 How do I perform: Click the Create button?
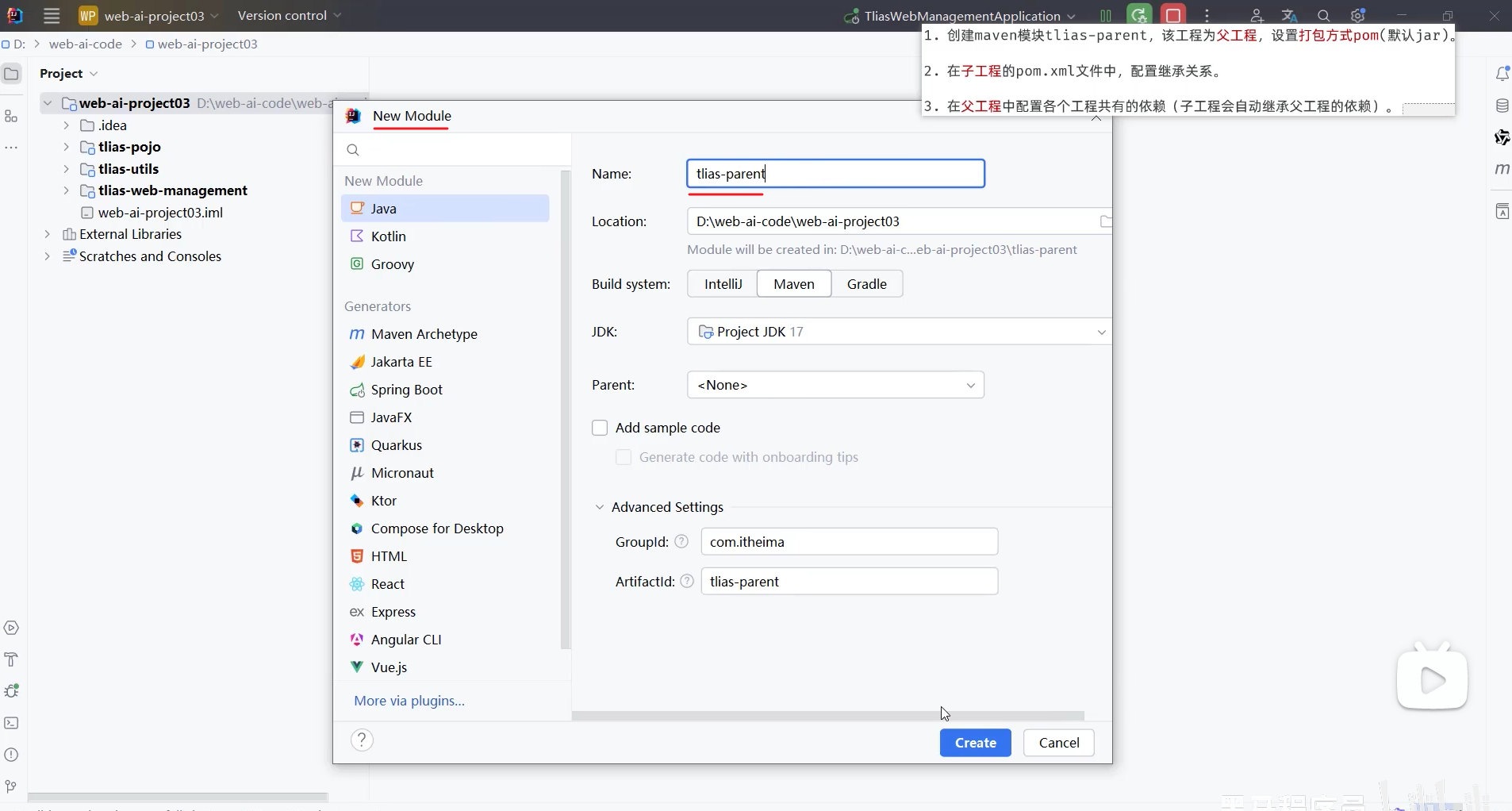[x=975, y=743]
